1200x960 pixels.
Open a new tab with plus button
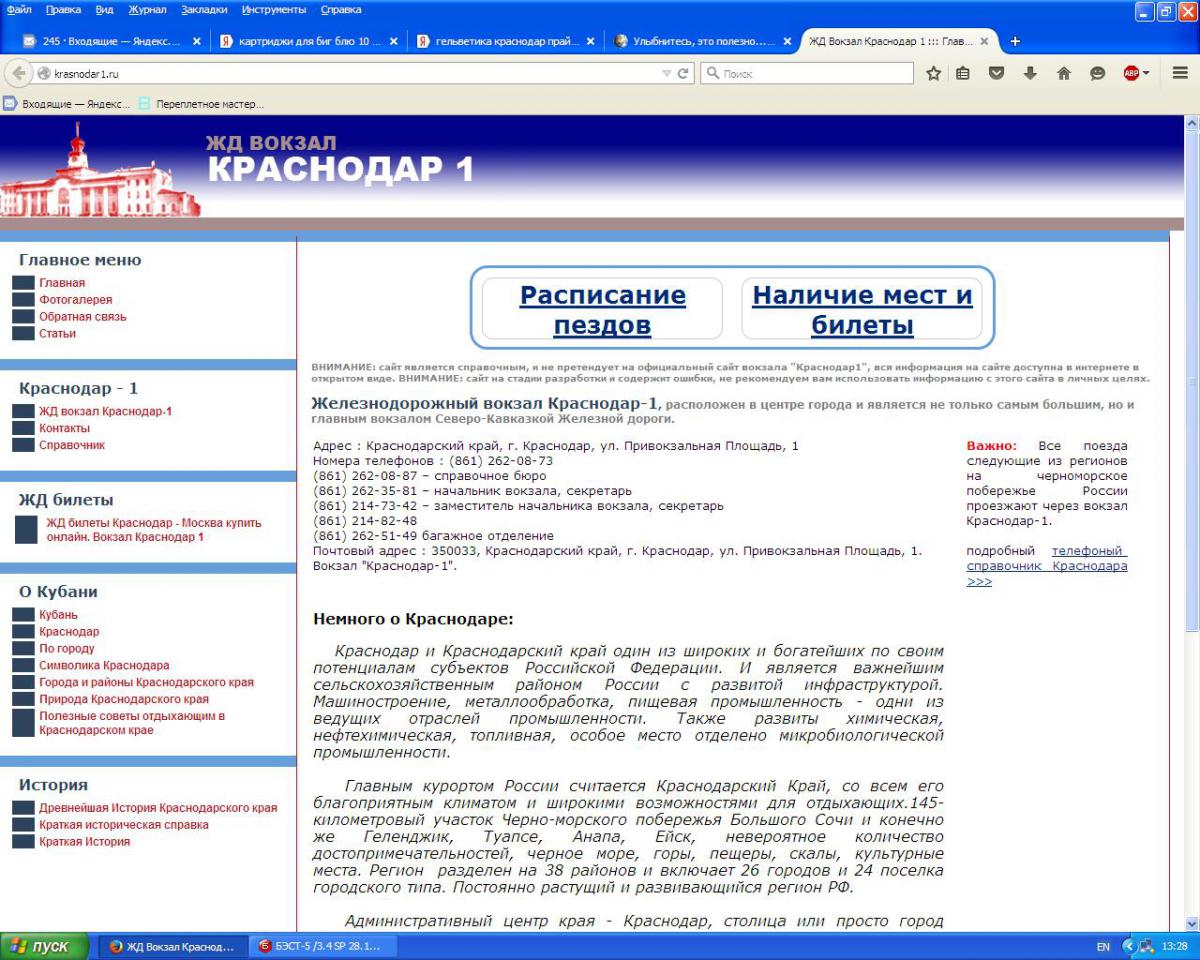(1015, 41)
